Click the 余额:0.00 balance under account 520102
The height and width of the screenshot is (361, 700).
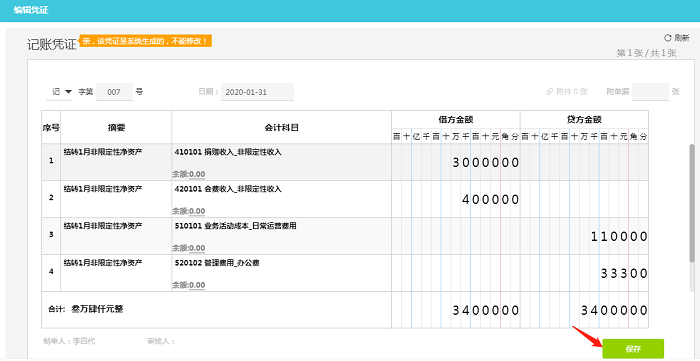[189, 285]
